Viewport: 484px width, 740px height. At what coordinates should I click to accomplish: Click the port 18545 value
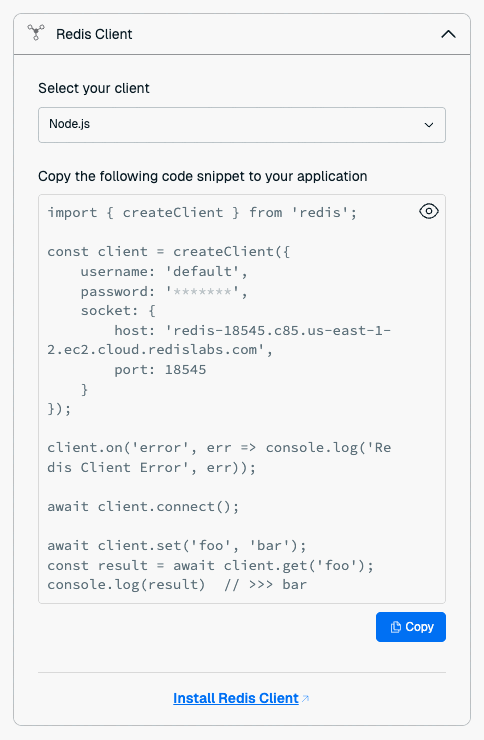tap(185, 370)
